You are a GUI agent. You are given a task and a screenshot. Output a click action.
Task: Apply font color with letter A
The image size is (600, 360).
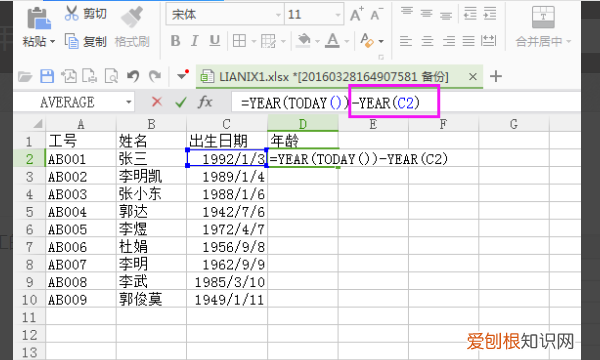point(332,41)
